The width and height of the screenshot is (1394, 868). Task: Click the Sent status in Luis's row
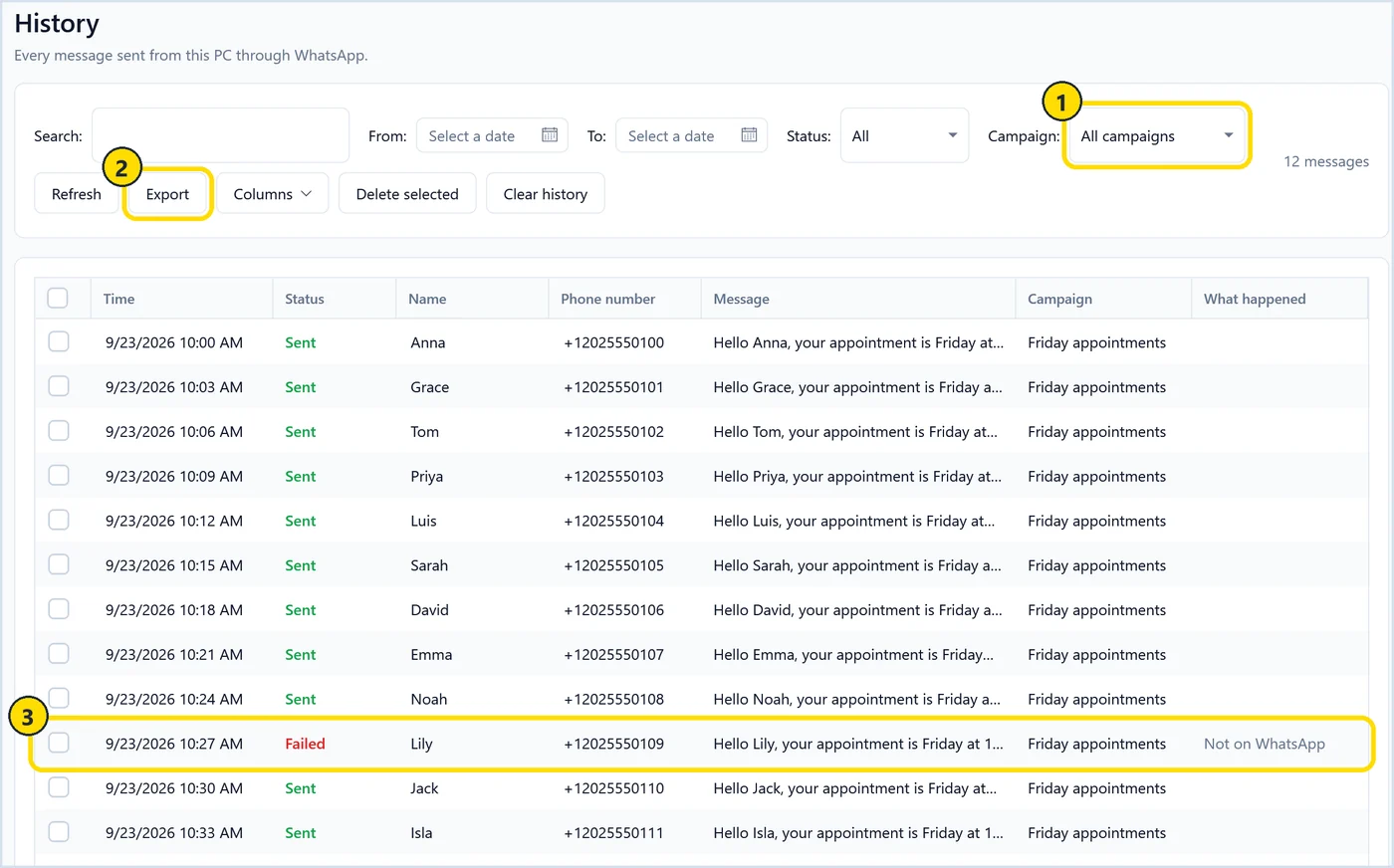pos(301,521)
